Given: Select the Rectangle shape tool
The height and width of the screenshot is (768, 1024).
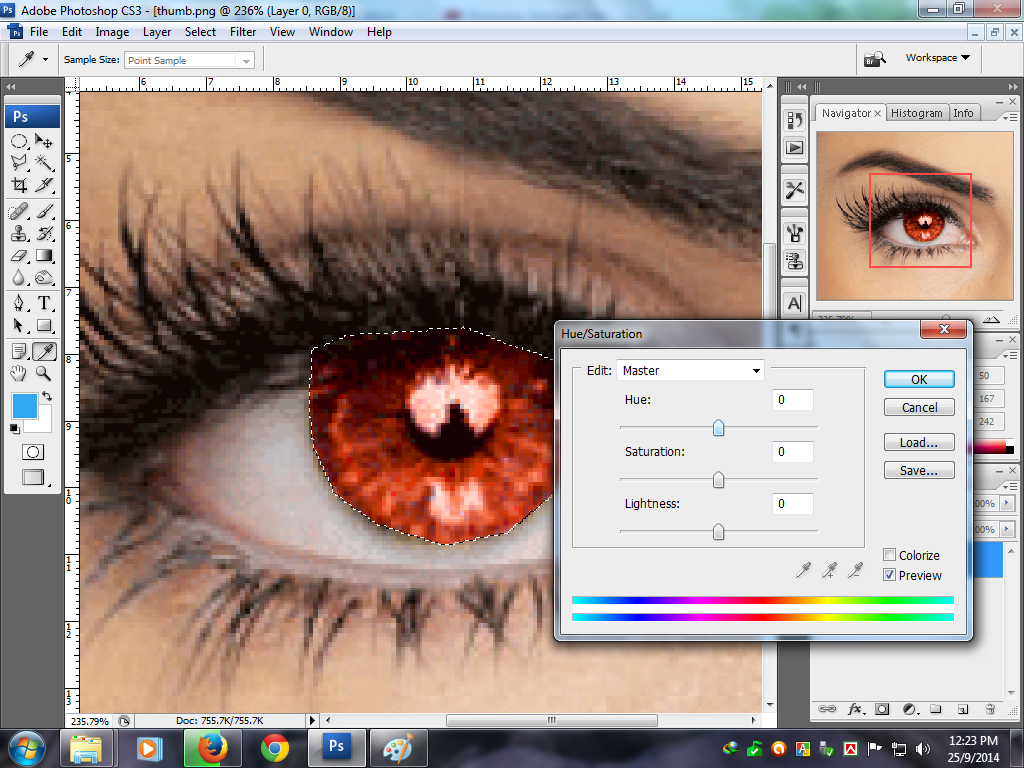Looking at the screenshot, I should (44, 325).
